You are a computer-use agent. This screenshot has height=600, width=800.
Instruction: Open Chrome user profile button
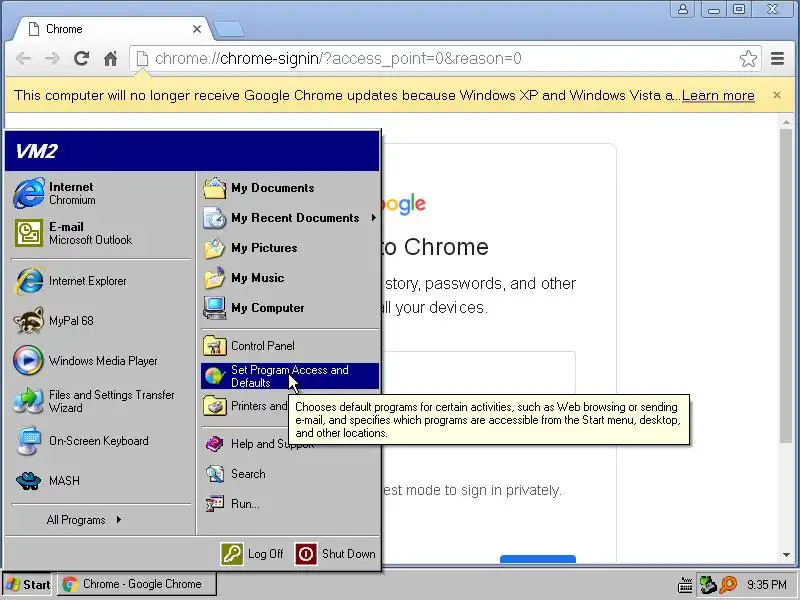(683, 9)
